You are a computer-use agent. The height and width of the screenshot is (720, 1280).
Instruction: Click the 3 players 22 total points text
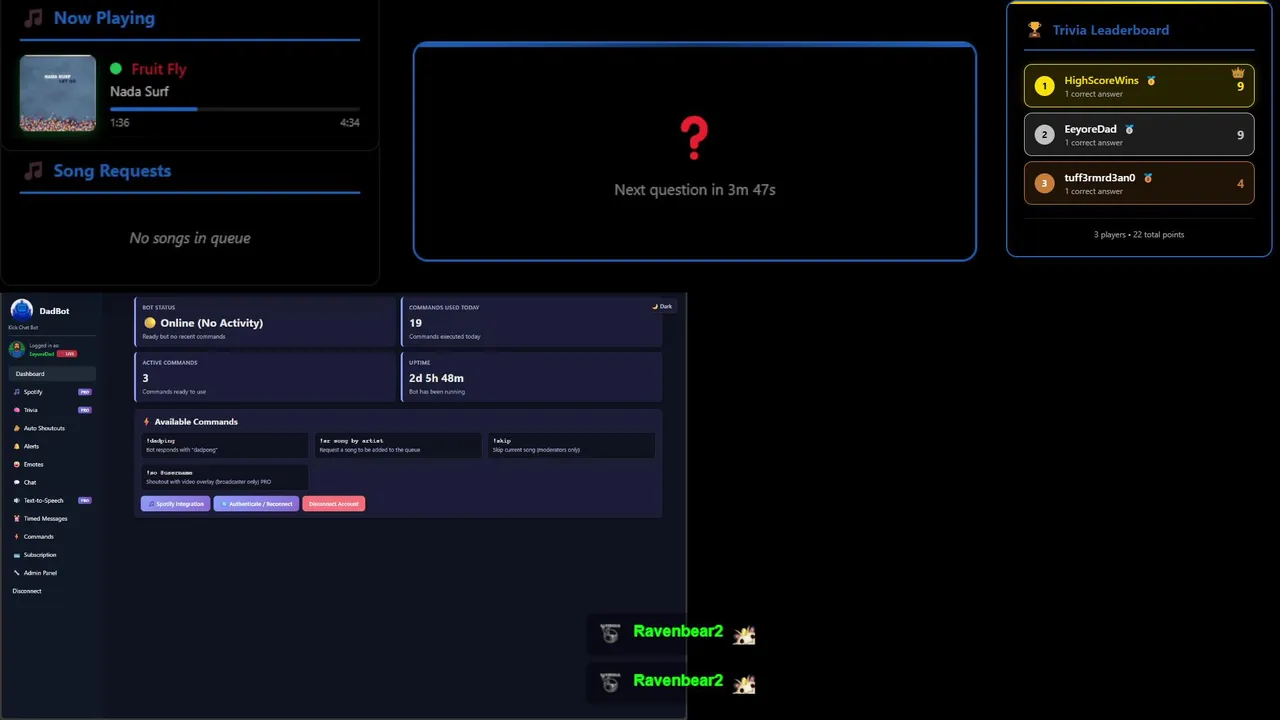tap(1139, 234)
